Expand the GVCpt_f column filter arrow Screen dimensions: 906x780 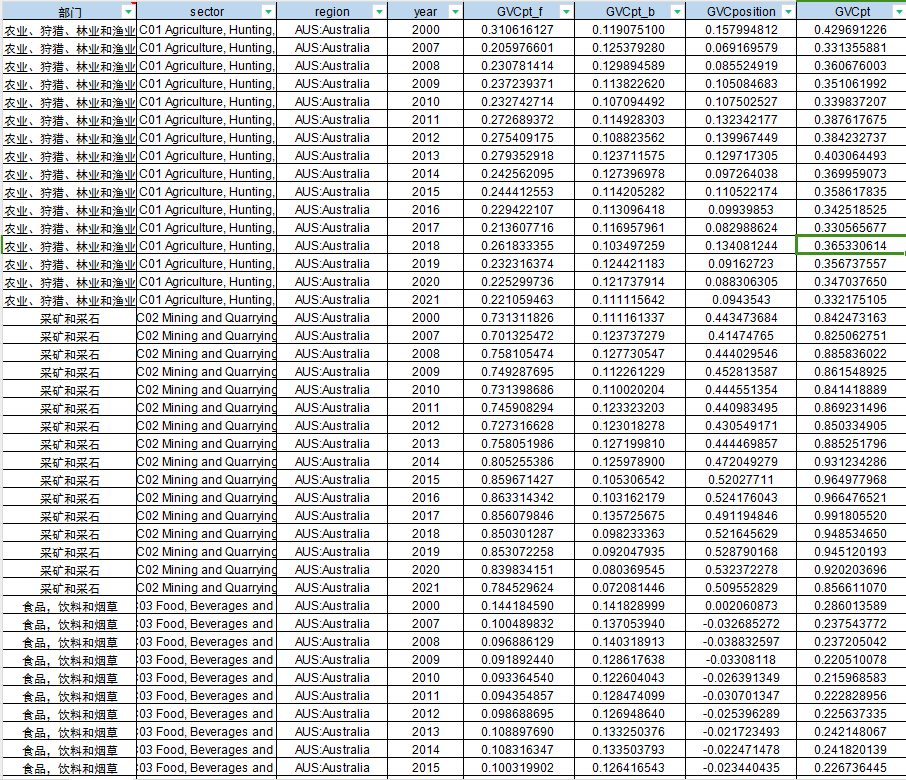point(566,11)
